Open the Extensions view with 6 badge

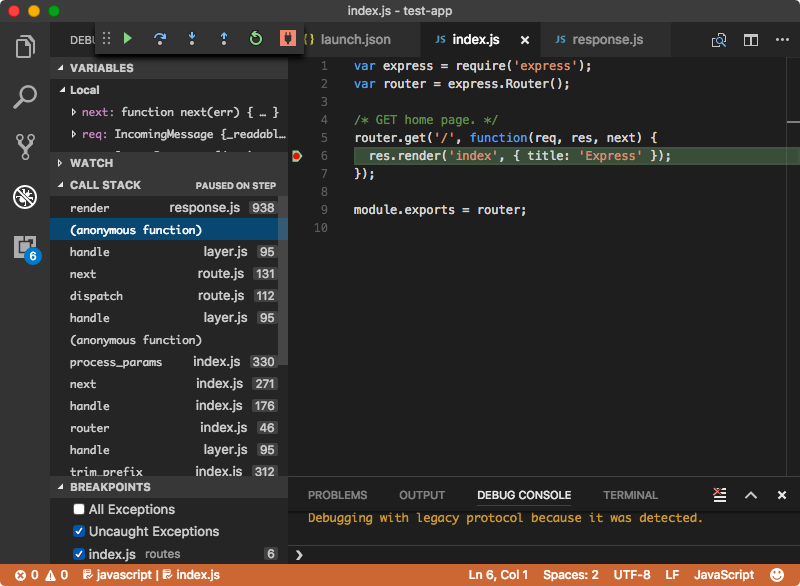[x=27, y=248]
